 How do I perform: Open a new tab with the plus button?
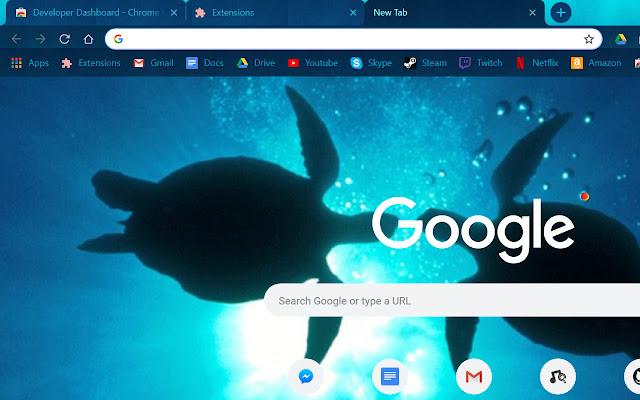[x=561, y=13]
